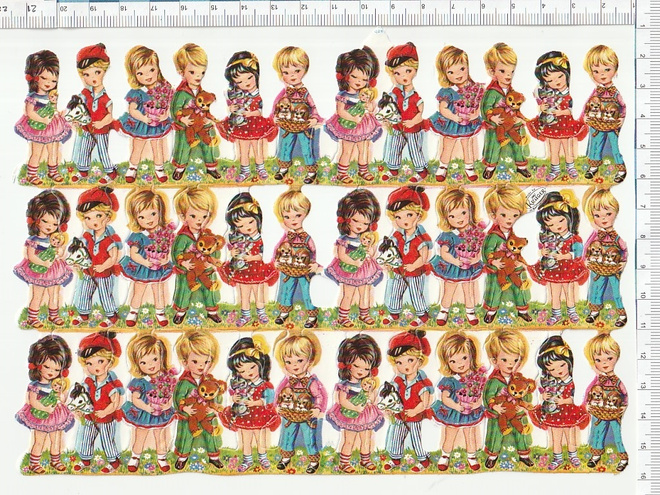Click the number 7 on the top ruler
The width and height of the screenshot is (660, 495).
tap(453, 7)
